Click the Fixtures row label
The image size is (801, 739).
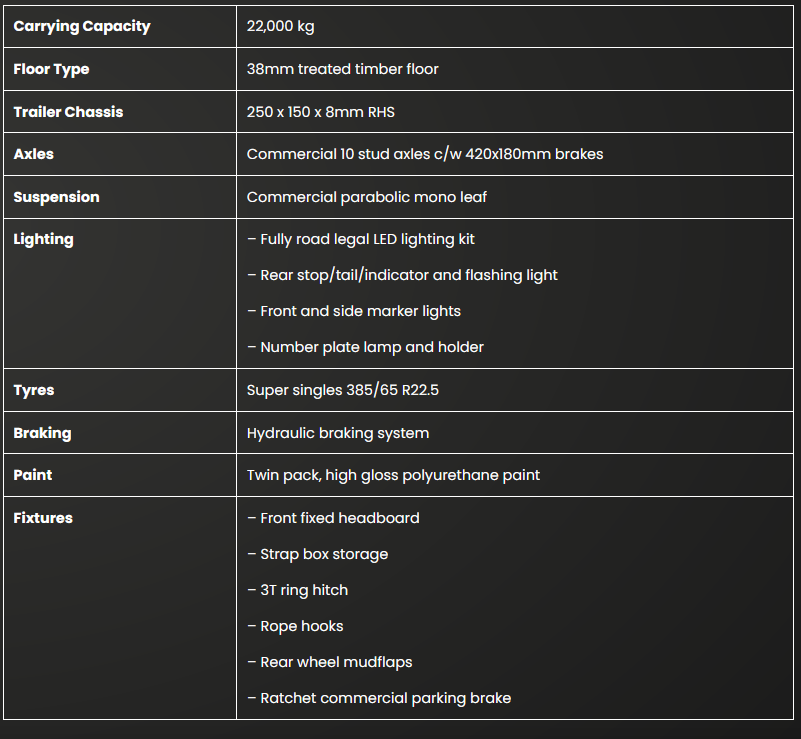[x=43, y=518]
